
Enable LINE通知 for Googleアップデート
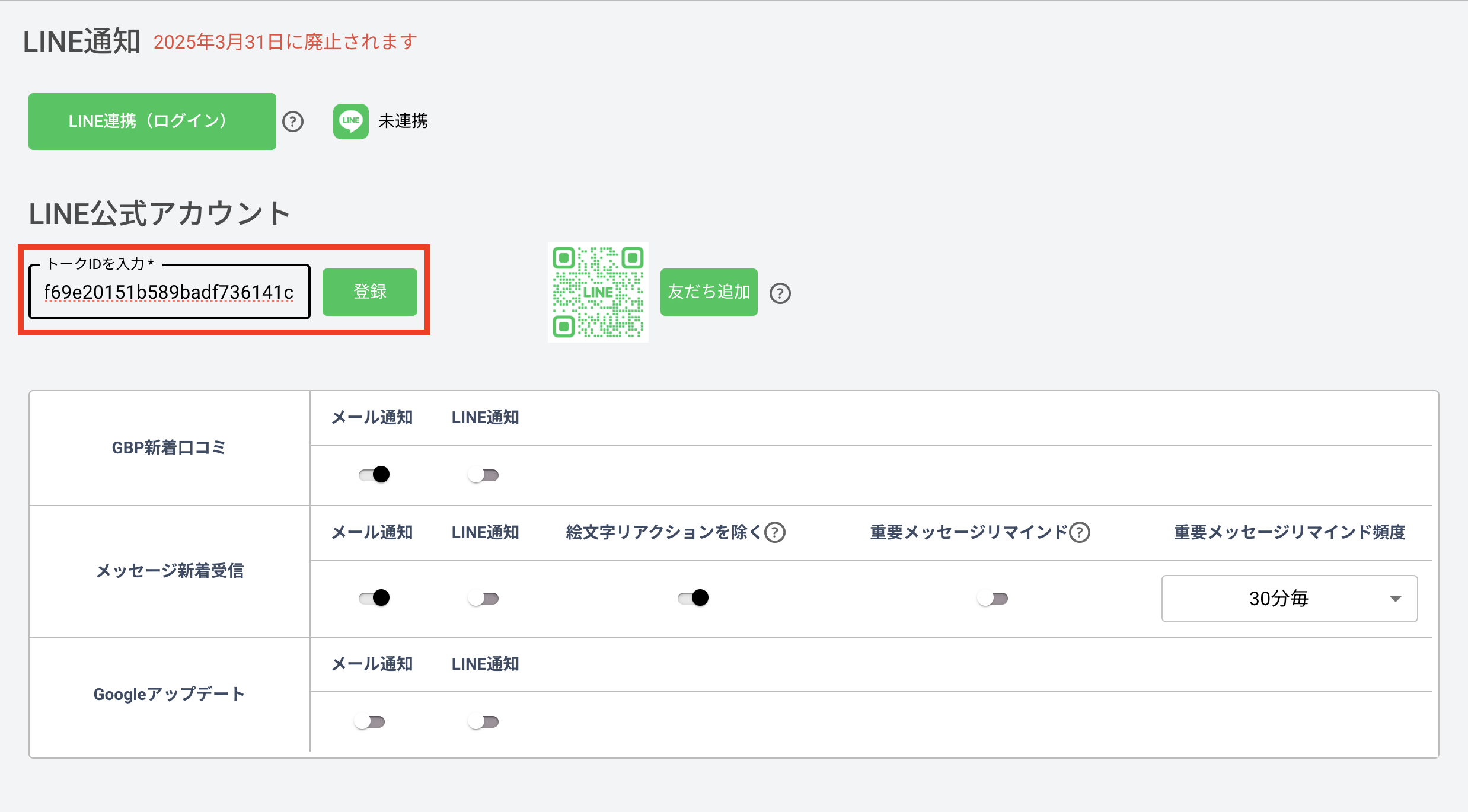tap(483, 722)
